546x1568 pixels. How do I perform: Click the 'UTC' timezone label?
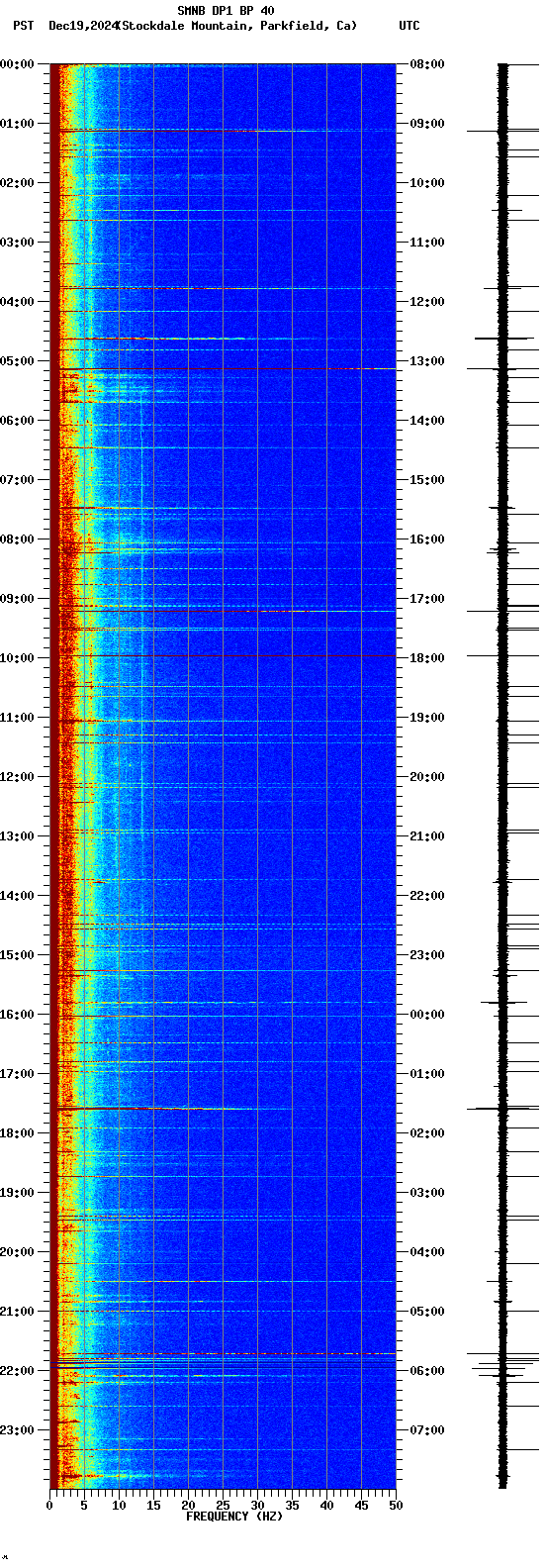(409, 26)
